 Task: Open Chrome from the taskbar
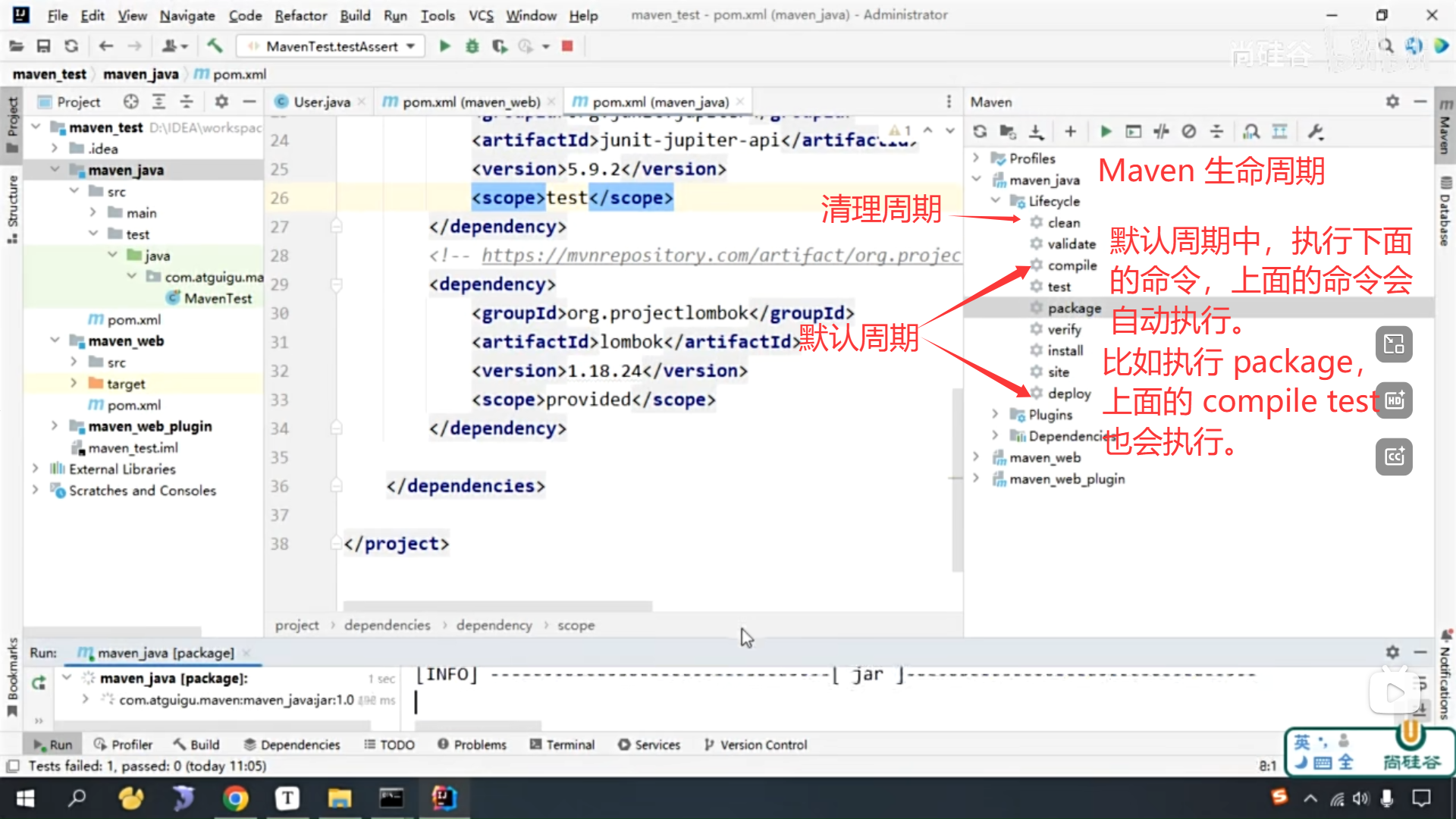pos(236,798)
